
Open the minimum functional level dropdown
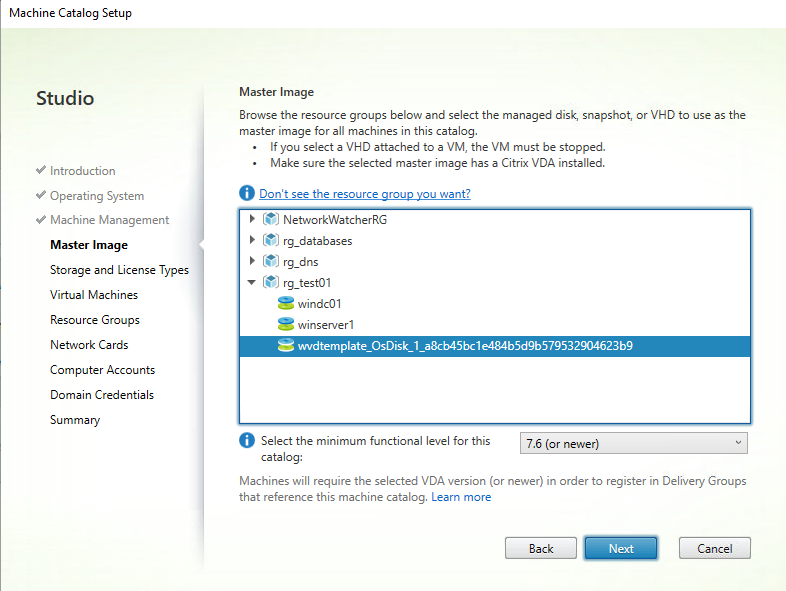tap(634, 444)
